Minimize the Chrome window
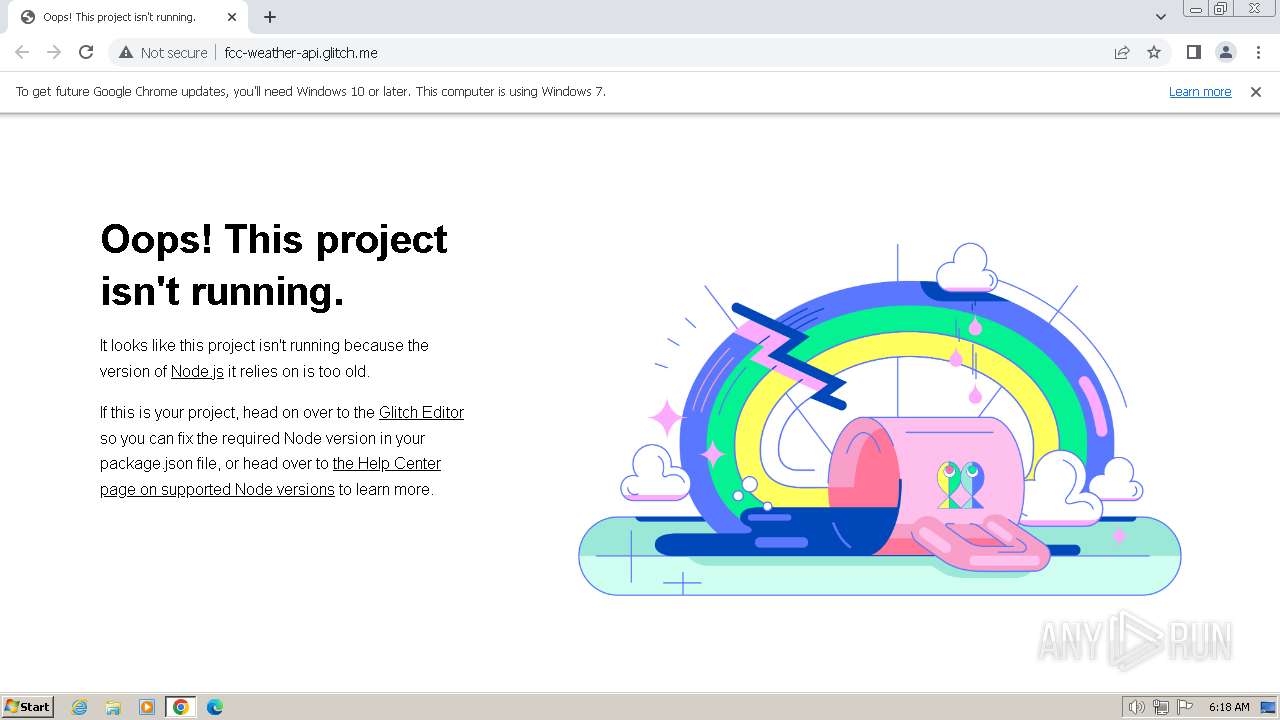The width and height of the screenshot is (1280, 720). [1195, 9]
